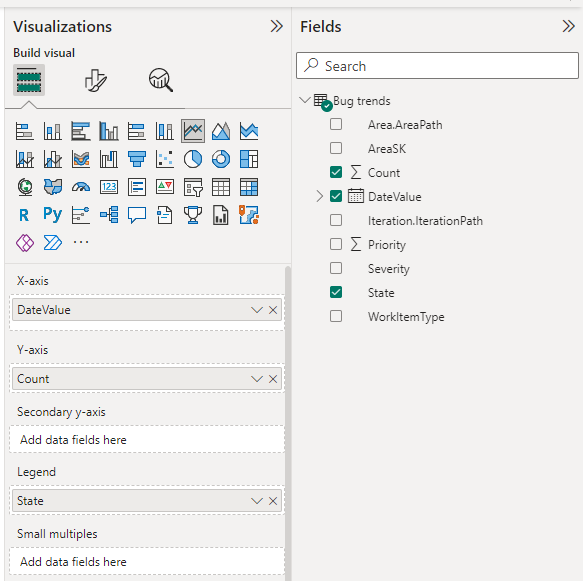Select the Scatter chart visual

(x=165, y=159)
